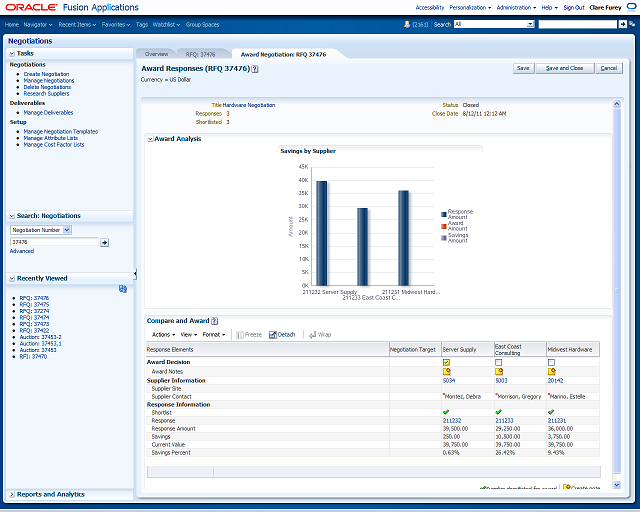Open the notifications bell icon (2161)

click(407, 24)
